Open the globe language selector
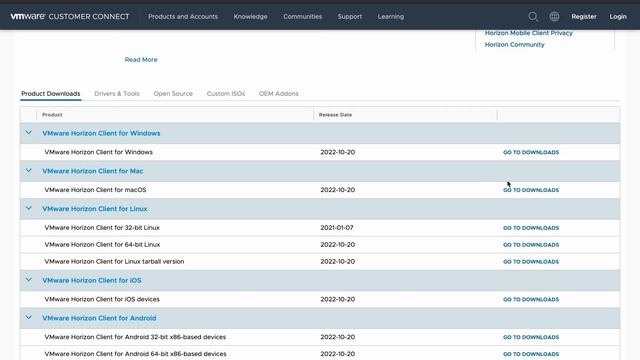 [x=554, y=16]
